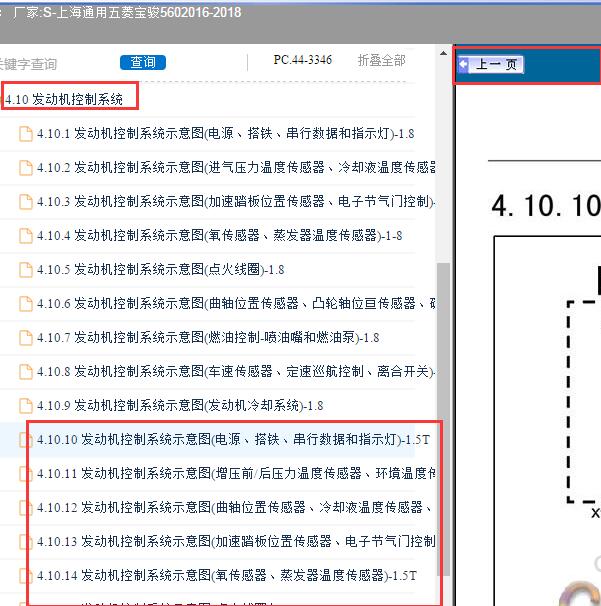Open 4.10.8 车速传感器、定速巡航控制 diagram
Viewport: 601px width, 606px height.
pos(236,372)
